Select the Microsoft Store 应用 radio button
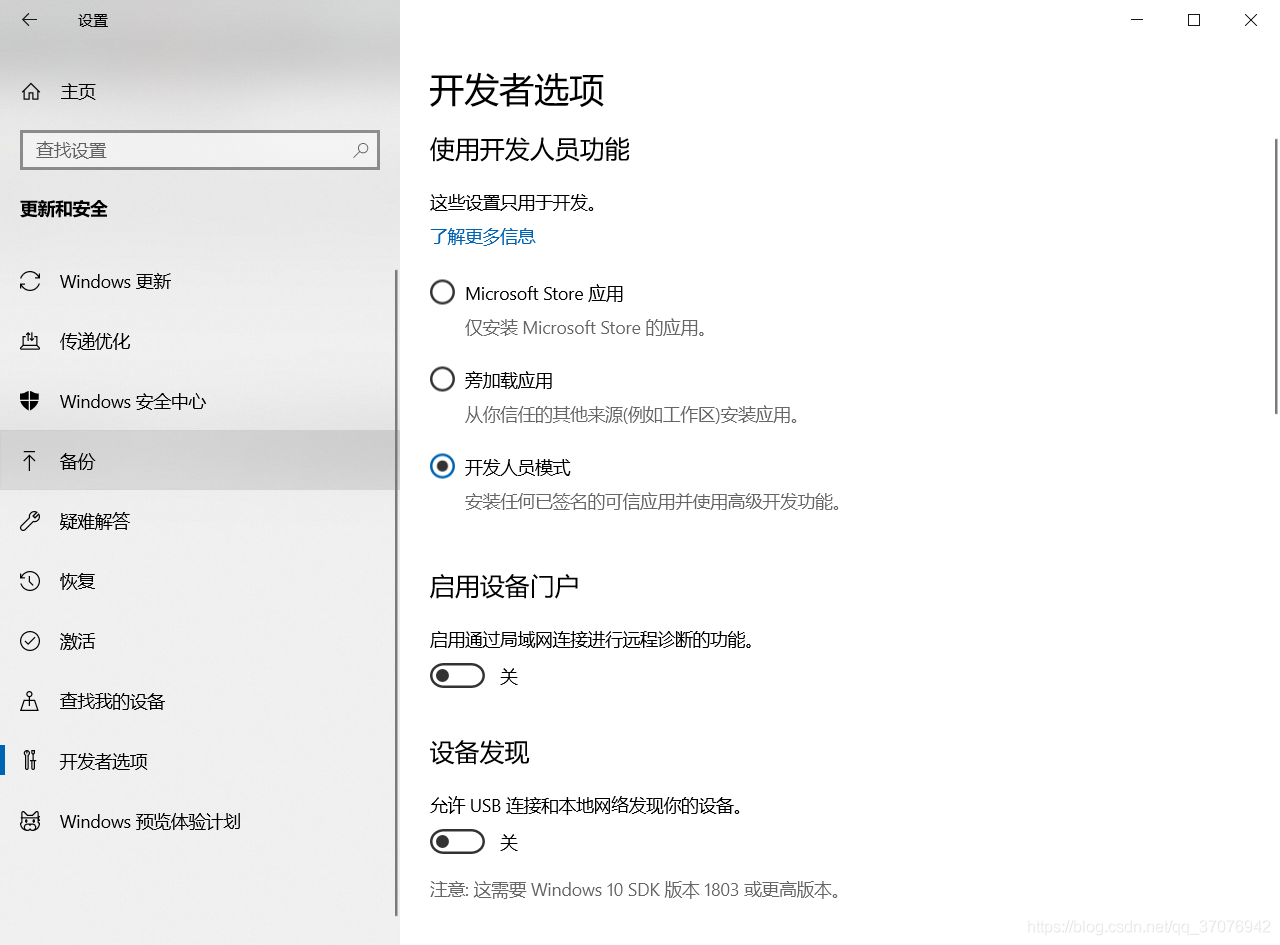 (x=442, y=293)
